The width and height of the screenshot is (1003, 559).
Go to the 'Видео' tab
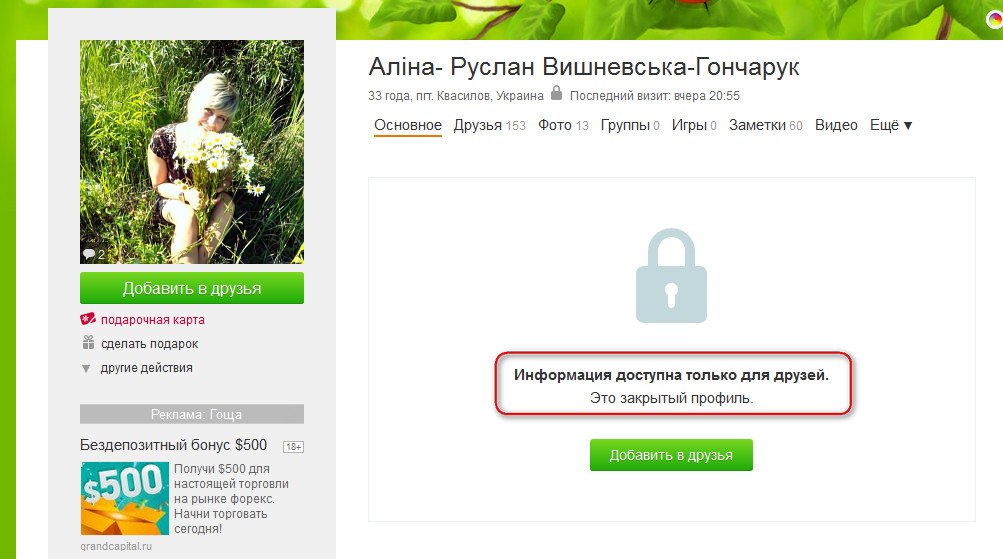836,125
